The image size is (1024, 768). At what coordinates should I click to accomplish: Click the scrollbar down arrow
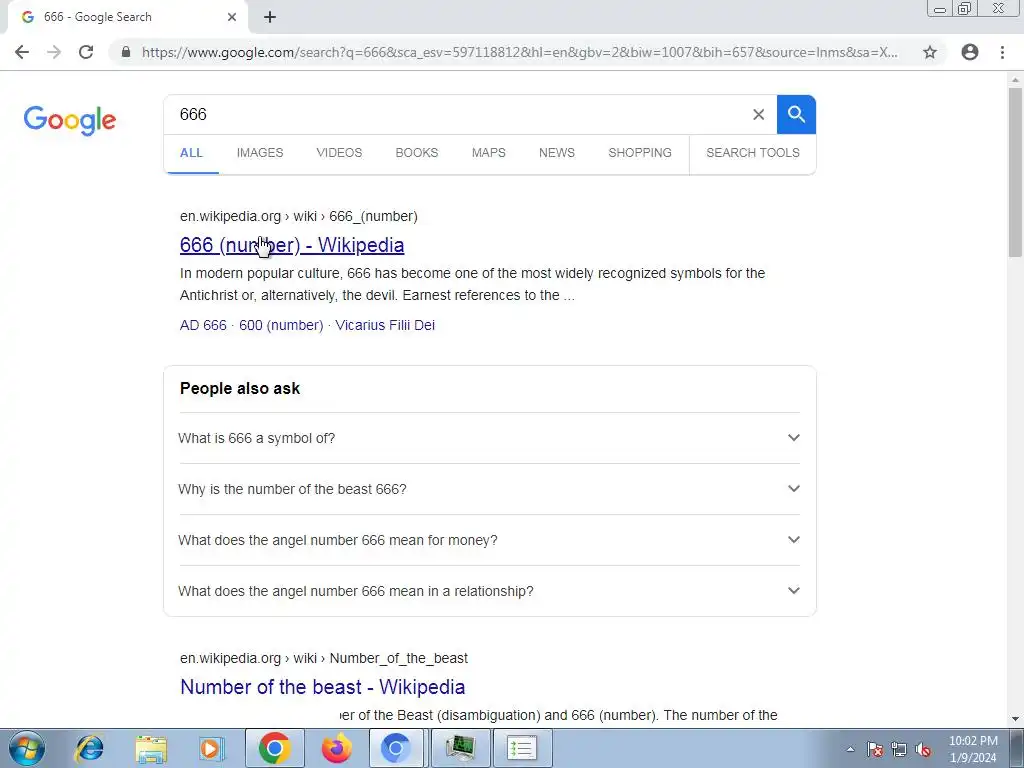click(1015, 720)
